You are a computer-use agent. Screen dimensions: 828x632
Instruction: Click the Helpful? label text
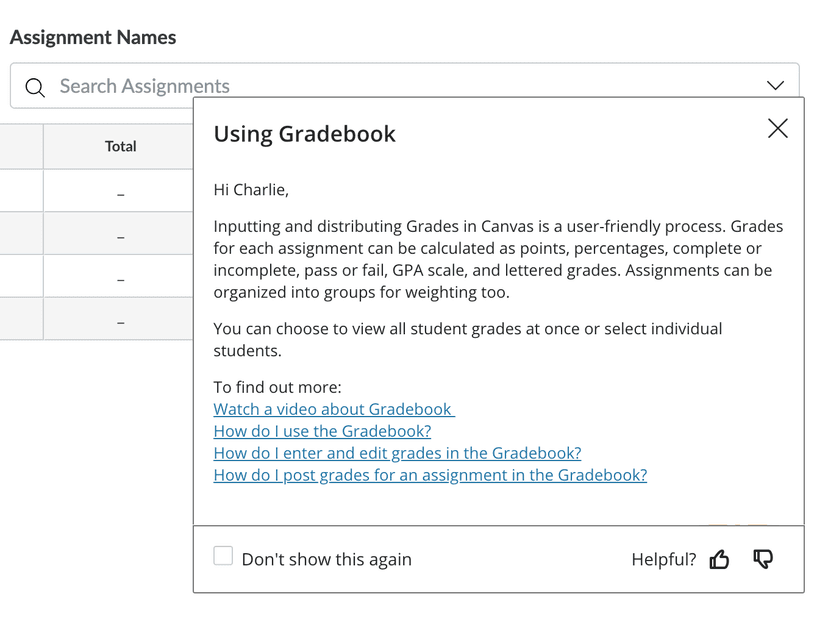pyautogui.click(x=663, y=559)
